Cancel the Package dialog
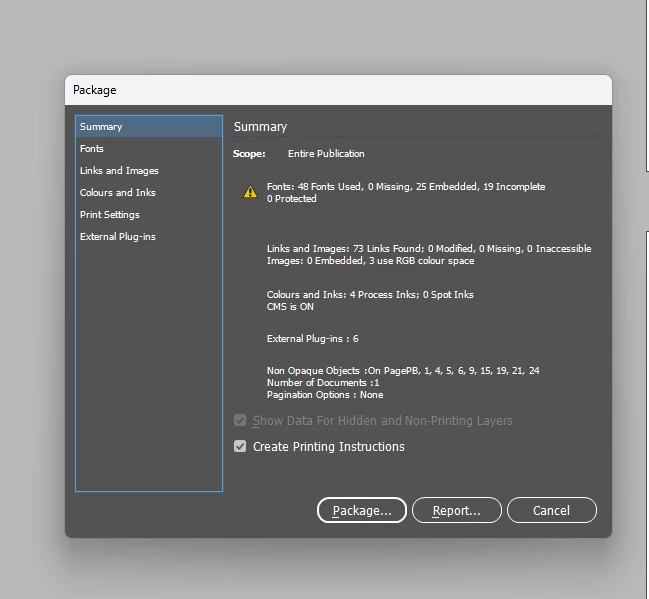649x599 pixels. pos(552,510)
